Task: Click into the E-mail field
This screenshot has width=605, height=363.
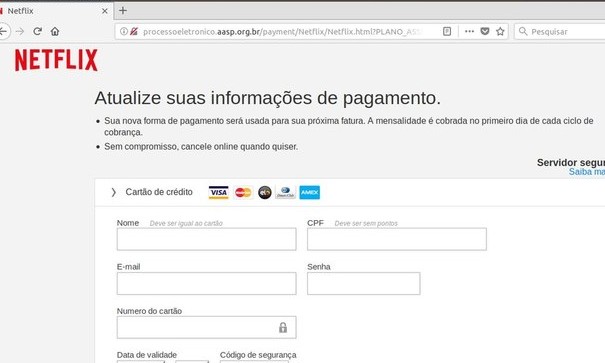Action: point(206,284)
